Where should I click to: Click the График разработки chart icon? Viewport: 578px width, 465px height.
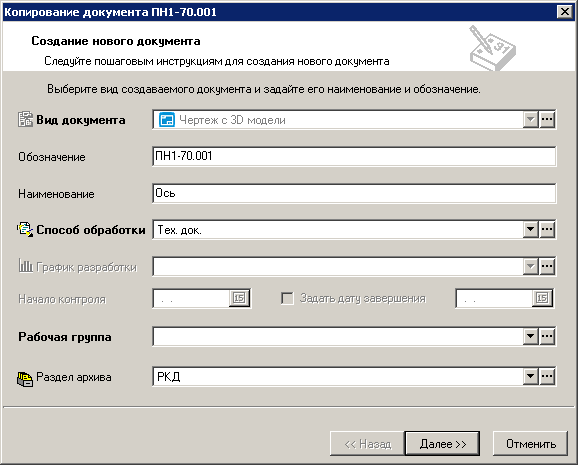coord(26,266)
